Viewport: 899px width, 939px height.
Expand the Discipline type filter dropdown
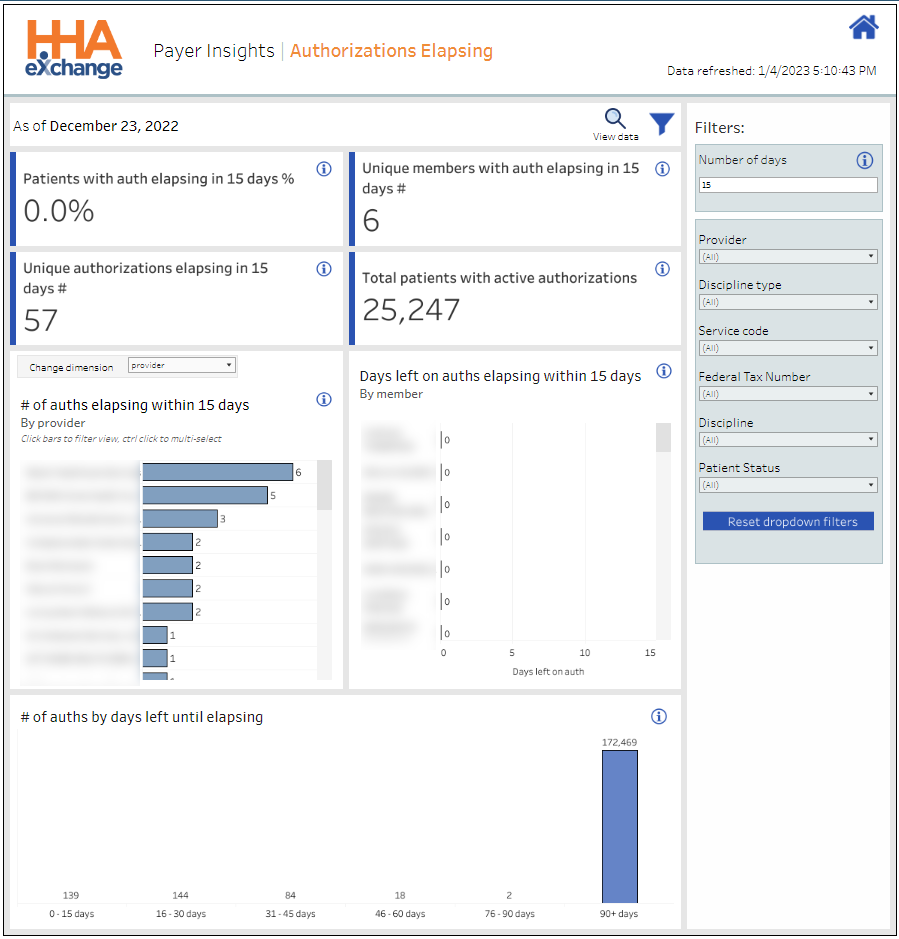click(788, 302)
